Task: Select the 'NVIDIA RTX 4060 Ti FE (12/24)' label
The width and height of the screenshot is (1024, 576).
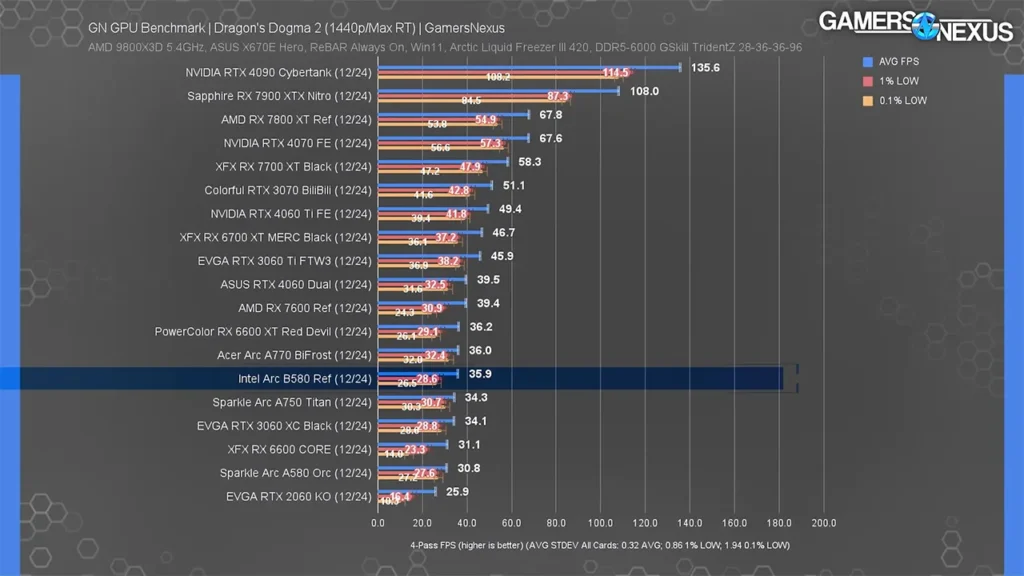Action: [291, 214]
